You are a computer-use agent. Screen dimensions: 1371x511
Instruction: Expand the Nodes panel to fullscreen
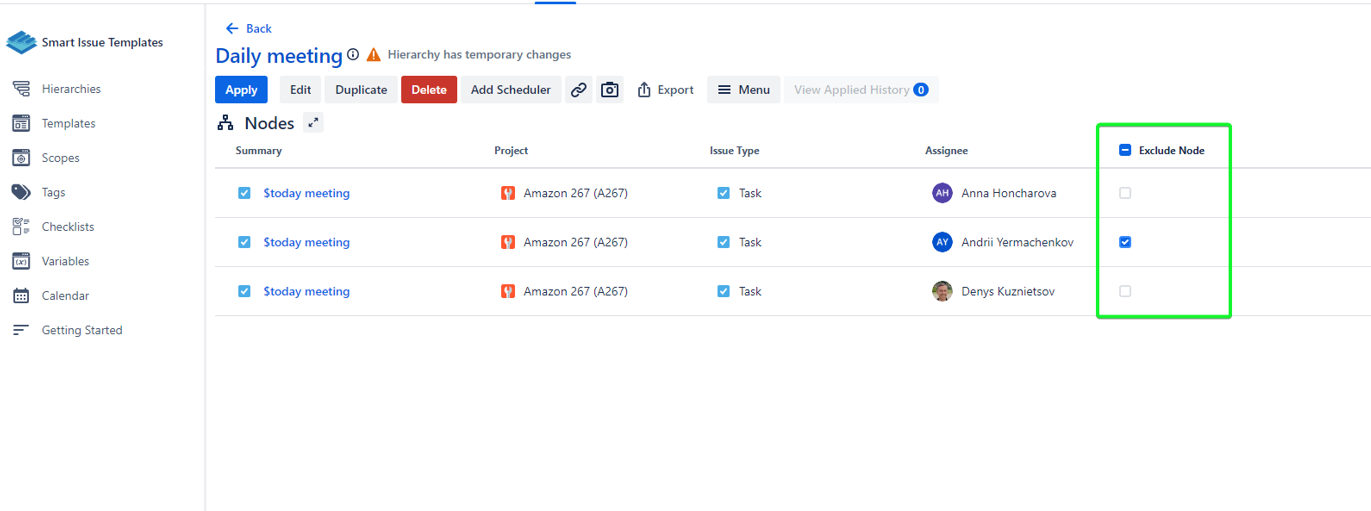tap(314, 123)
